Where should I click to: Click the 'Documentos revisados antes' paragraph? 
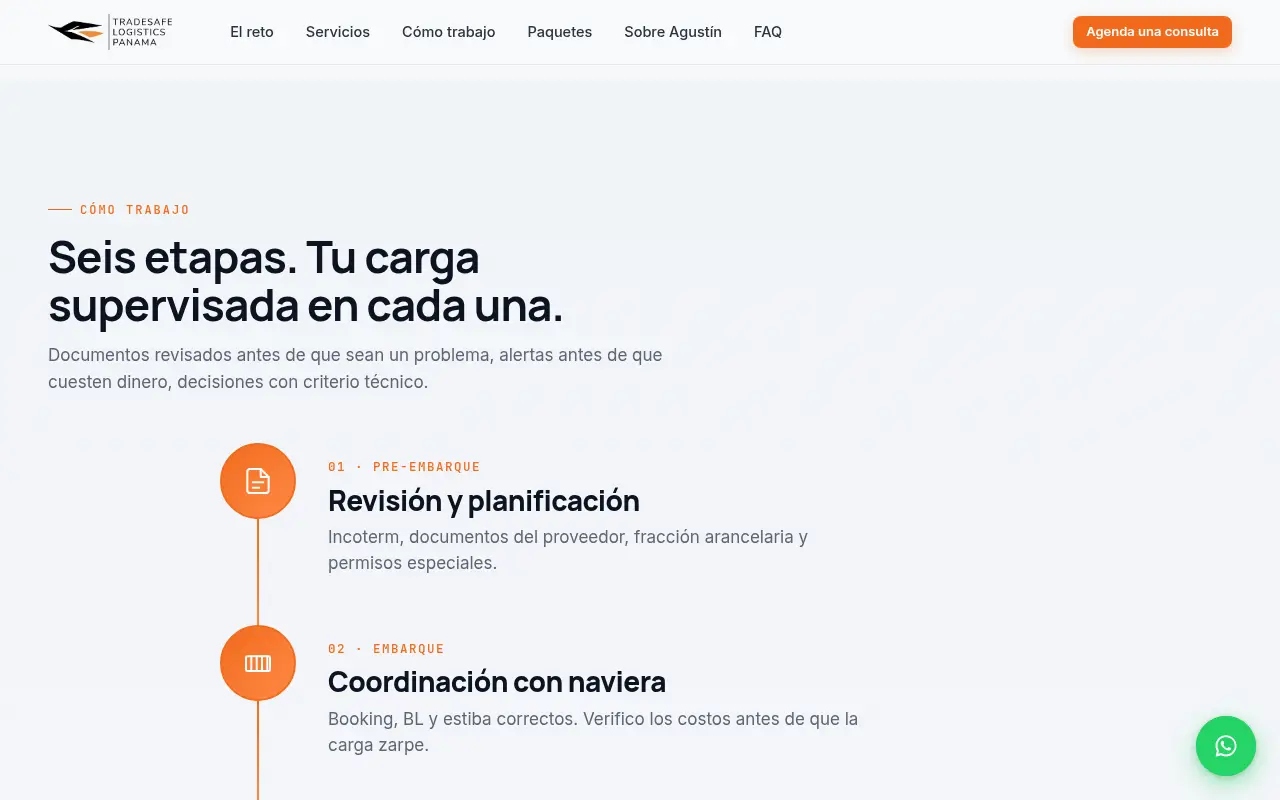[x=355, y=368]
